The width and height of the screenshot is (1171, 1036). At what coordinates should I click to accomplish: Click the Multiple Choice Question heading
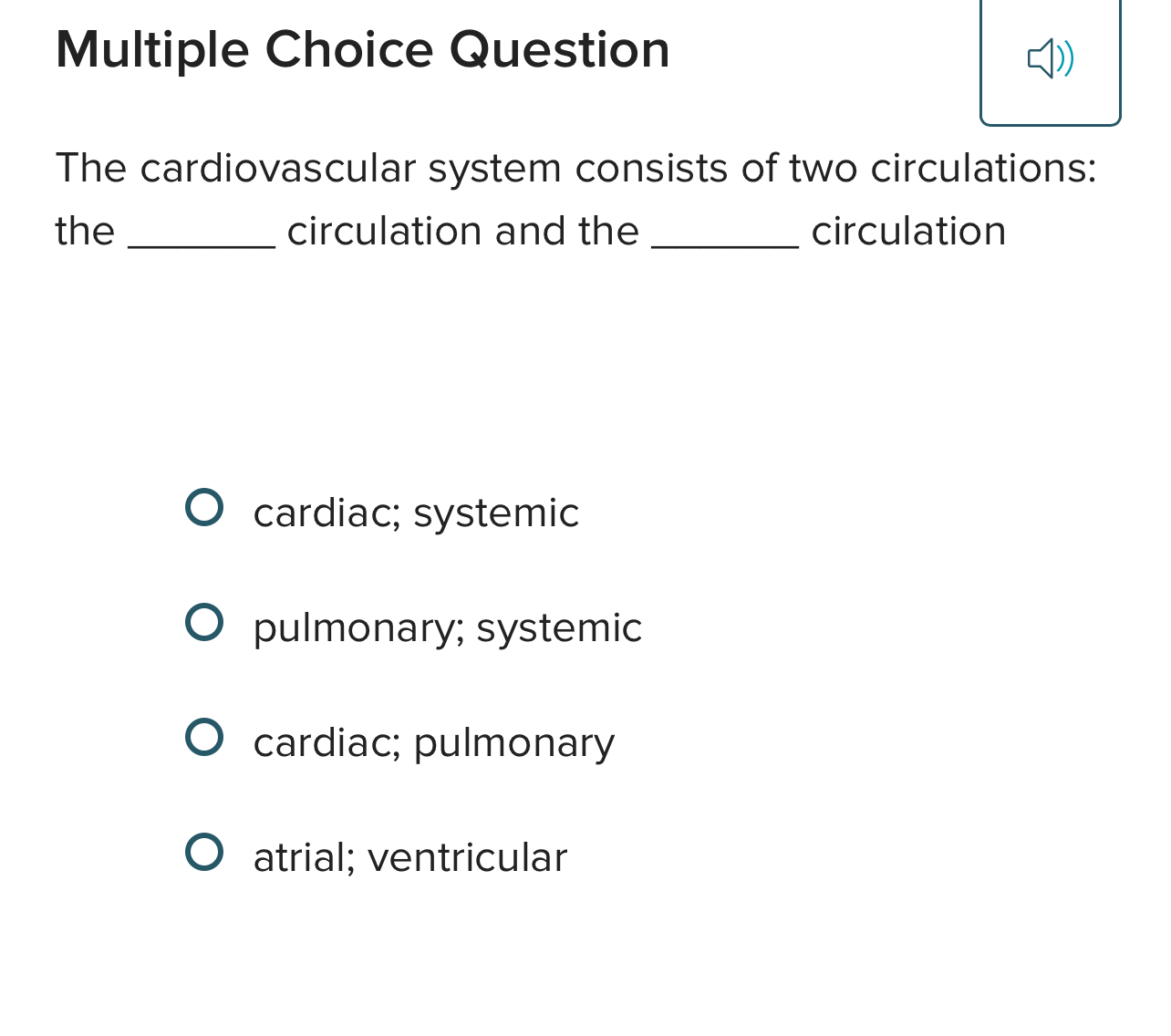[x=363, y=50]
